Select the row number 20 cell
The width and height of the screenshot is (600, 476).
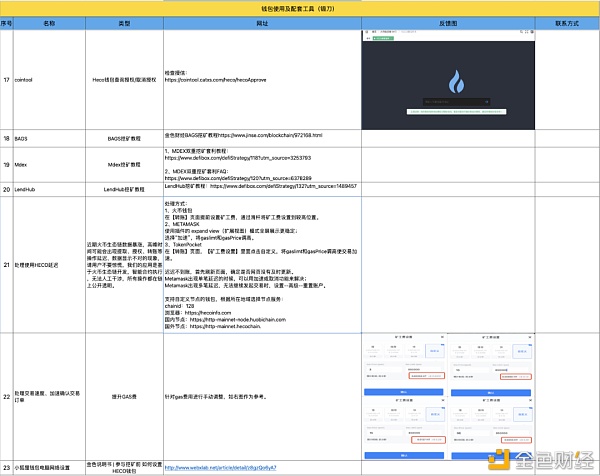(x=7, y=189)
